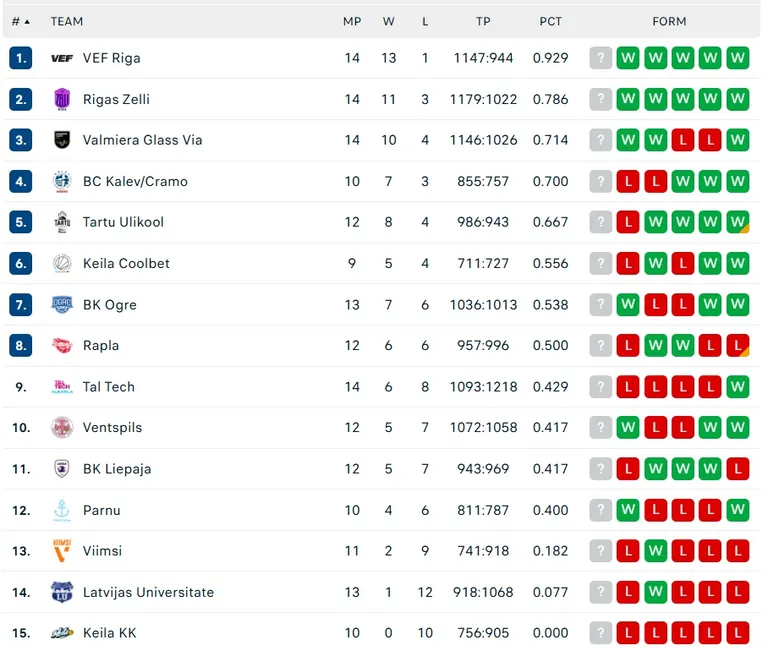768x651 pixels.
Task: Open the Ventspils team name link
Action: pyautogui.click(x=112, y=427)
